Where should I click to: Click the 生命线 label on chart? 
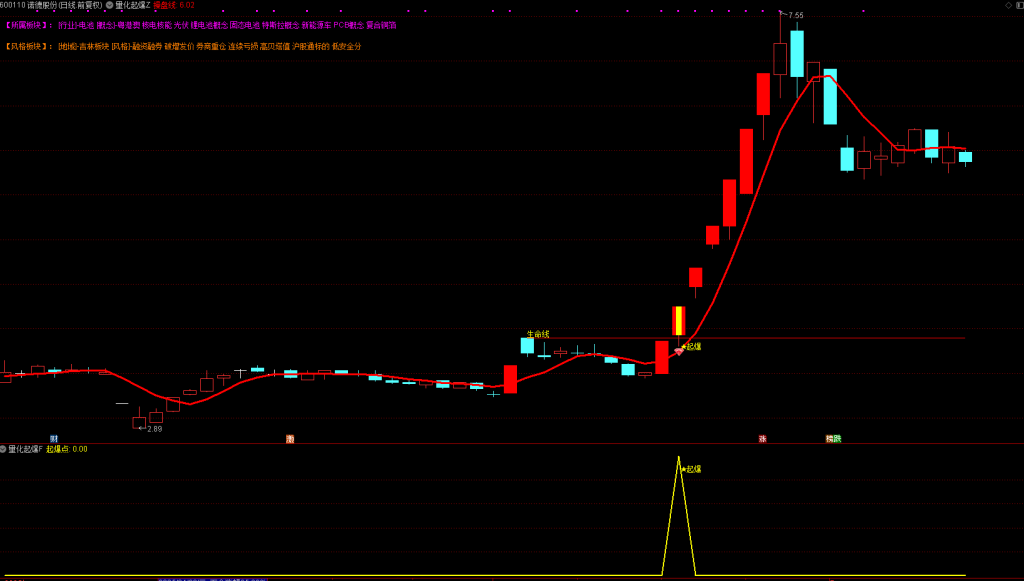(x=538, y=334)
